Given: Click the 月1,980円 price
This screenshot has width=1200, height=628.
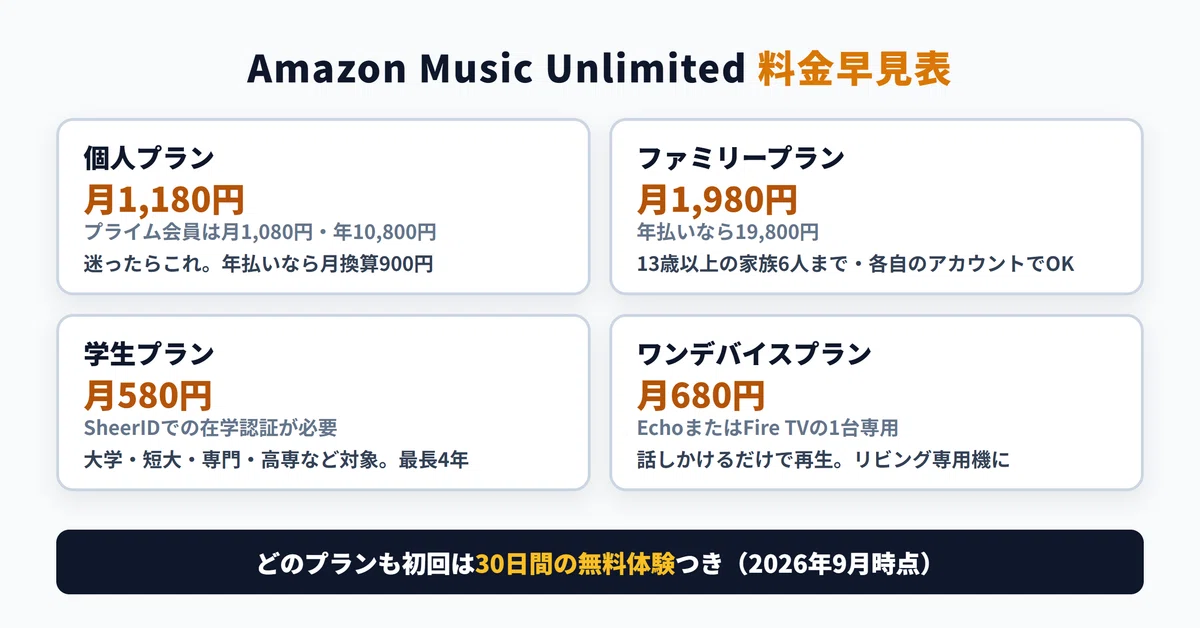Looking at the screenshot, I should pyautogui.click(x=717, y=200).
